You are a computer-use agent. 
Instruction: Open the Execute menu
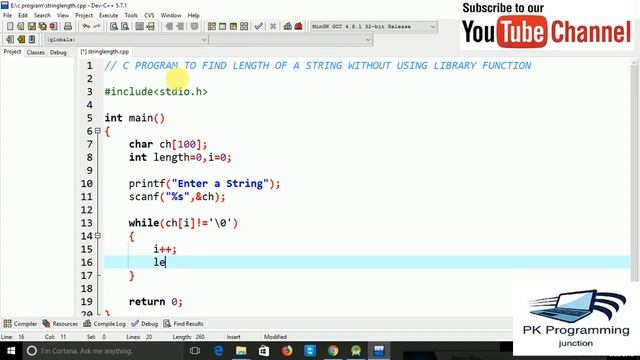[x=108, y=16]
